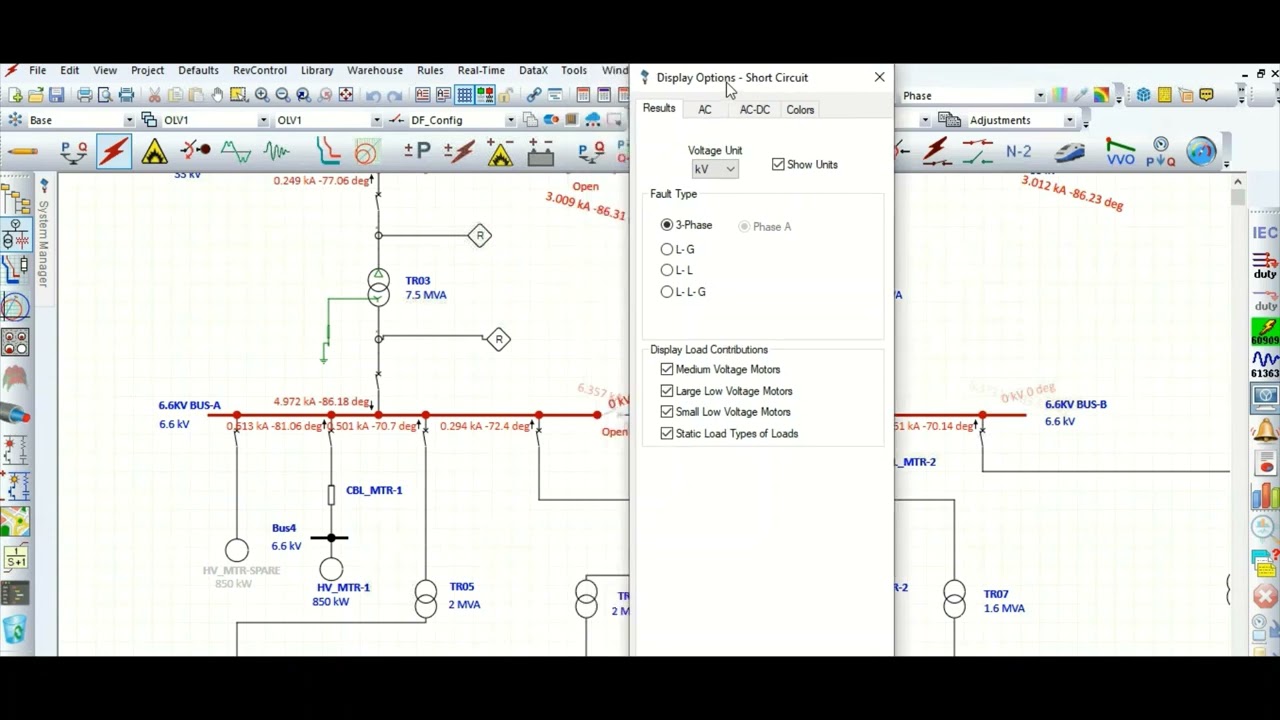Screen dimensions: 1280x720
Task: Open the Library menu
Action: tap(317, 70)
